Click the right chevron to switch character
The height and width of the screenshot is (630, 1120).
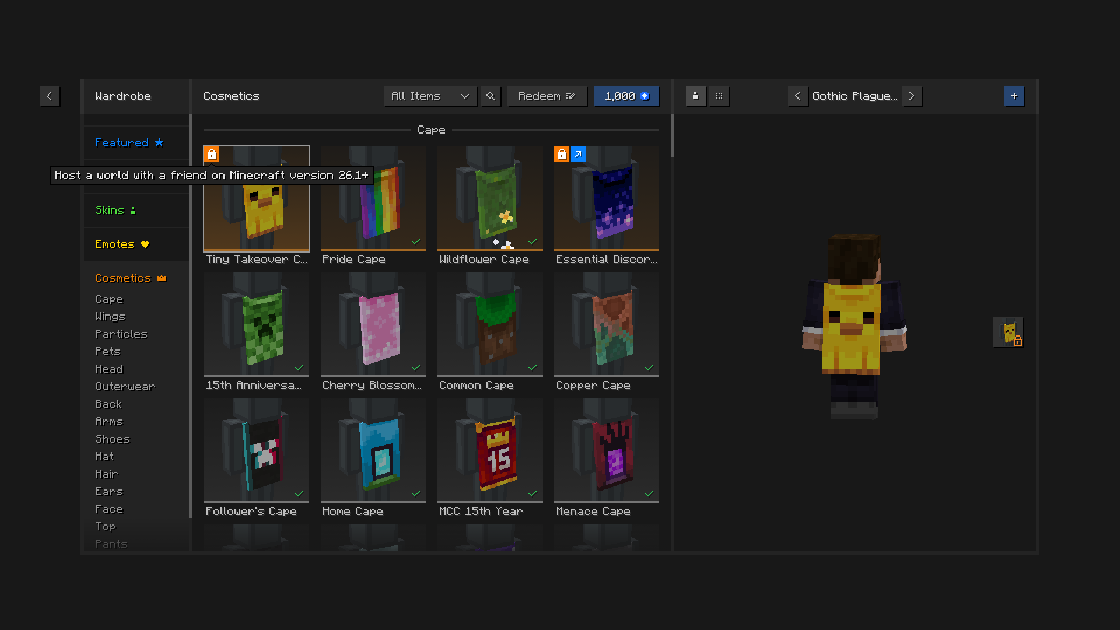(911, 96)
